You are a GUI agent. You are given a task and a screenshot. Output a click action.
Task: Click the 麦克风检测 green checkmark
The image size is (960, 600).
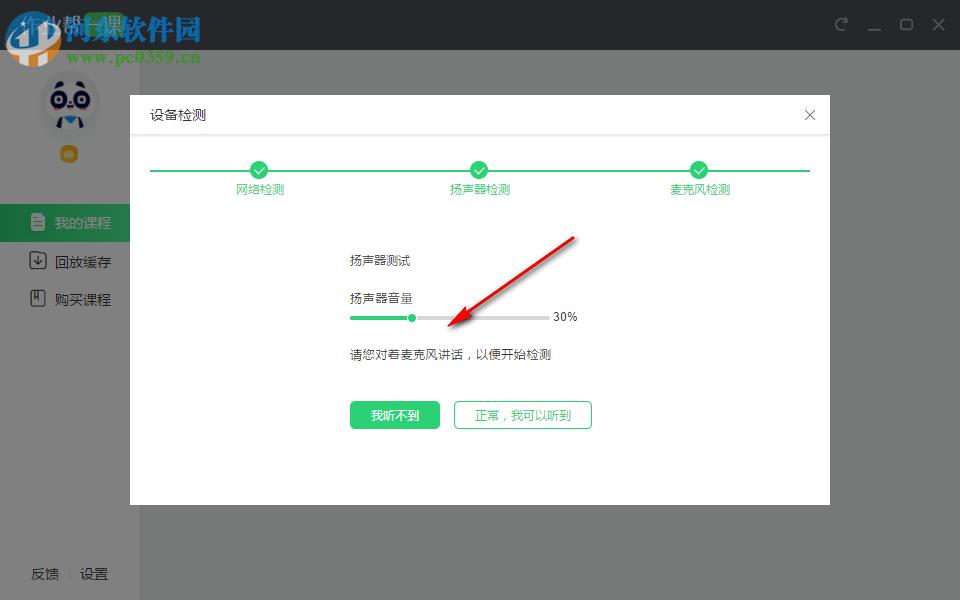(699, 170)
